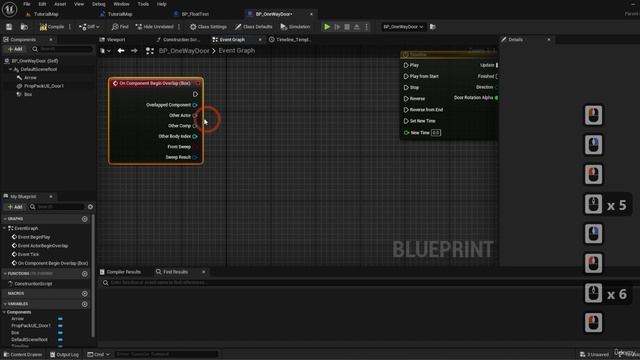
Task: Open the Window menu
Action: click(121, 4)
